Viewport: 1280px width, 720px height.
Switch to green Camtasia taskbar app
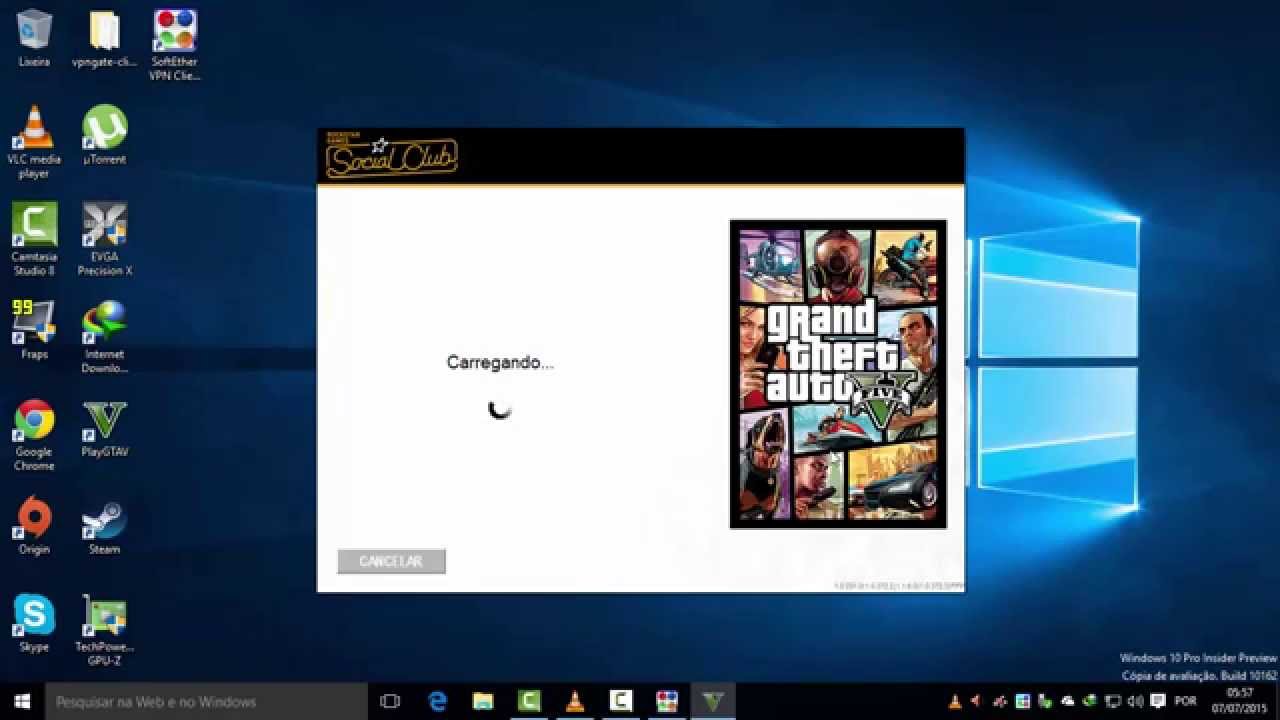click(529, 701)
